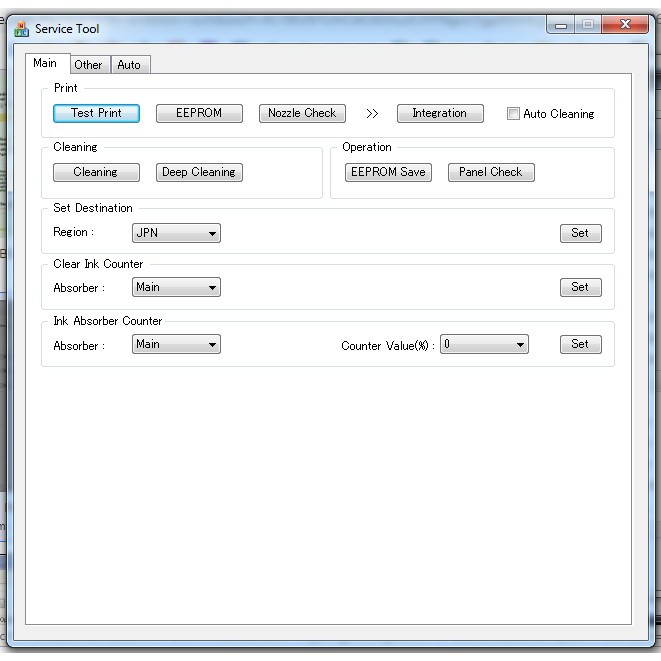This screenshot has width=661, height=661.
Task: Click Set for Clear Ink Counter
Action: 580,288
